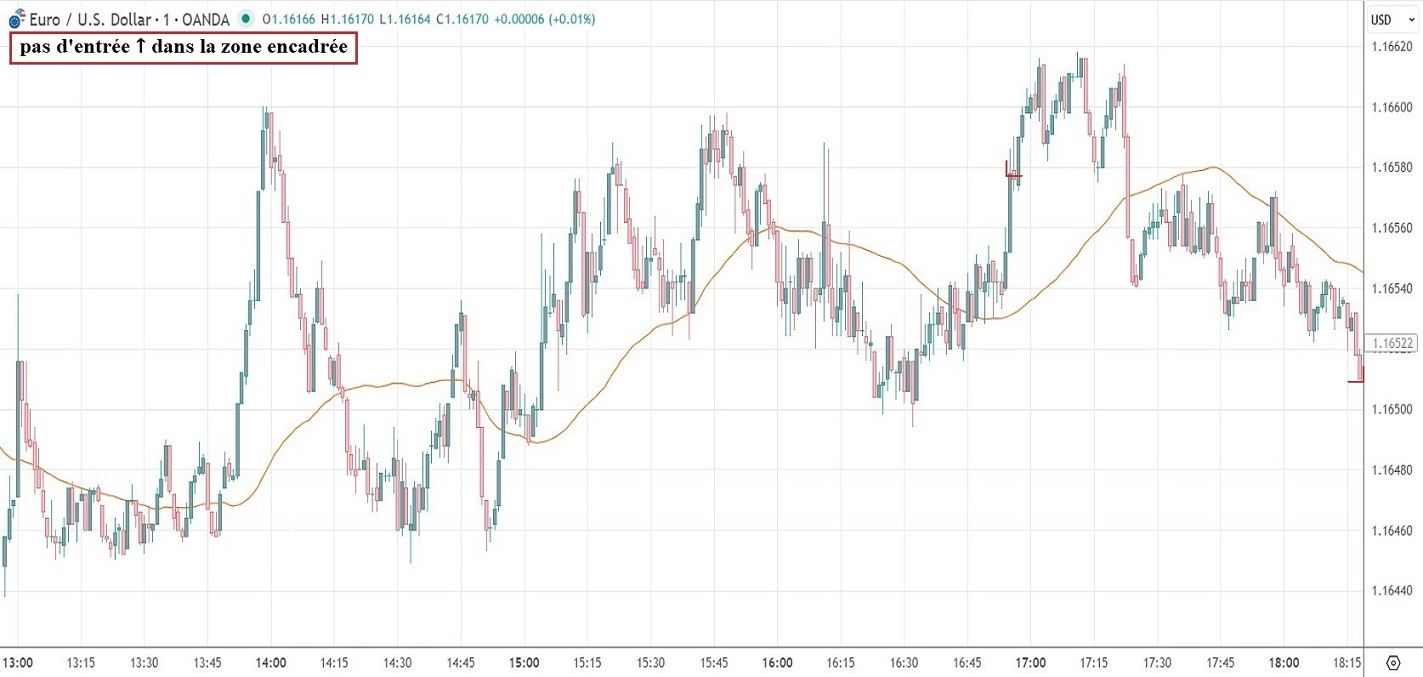Viewport: 1423px width, 677px height.
Task: Click the 14:30 time axis label
Action: coord(397,663)
